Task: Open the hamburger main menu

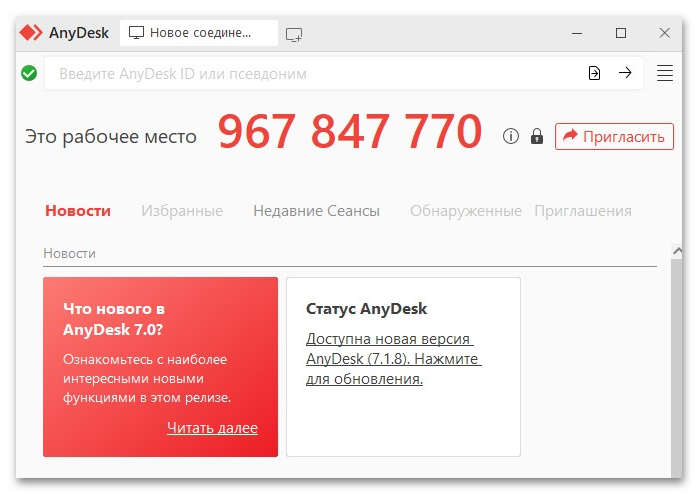Action: [x=665, y=73]
